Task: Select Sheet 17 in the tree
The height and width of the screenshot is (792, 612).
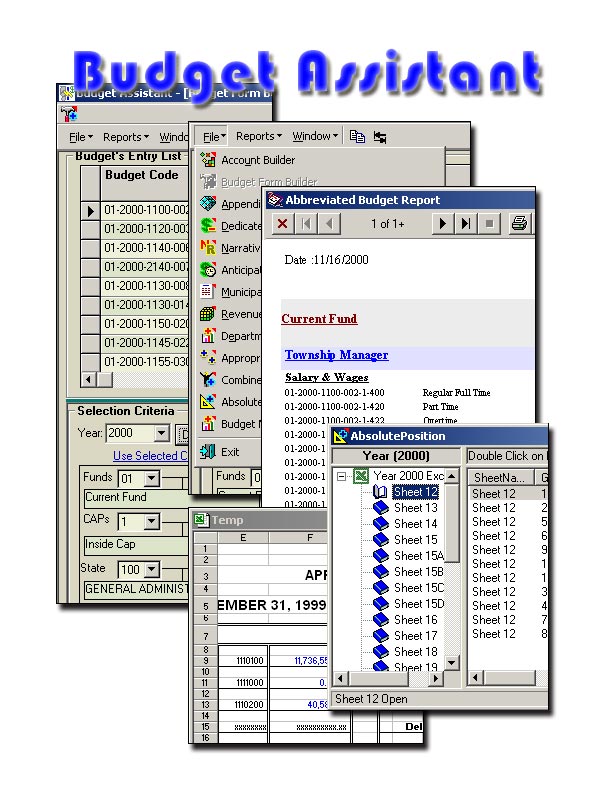Action: pos(416,636)
